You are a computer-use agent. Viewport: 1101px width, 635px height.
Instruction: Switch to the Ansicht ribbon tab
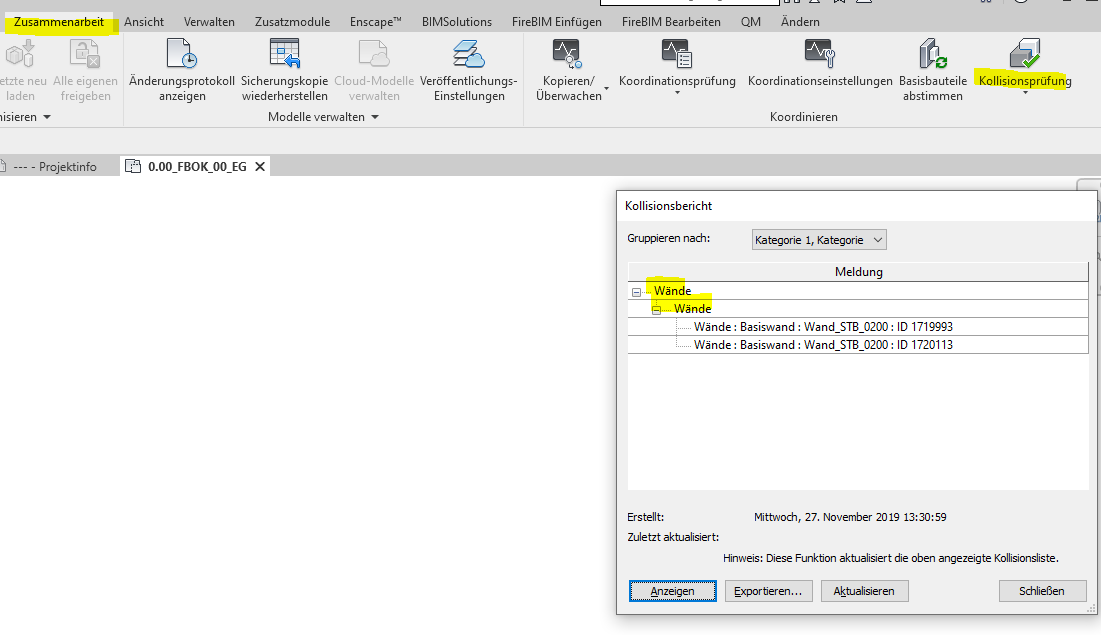coord(144,21)
